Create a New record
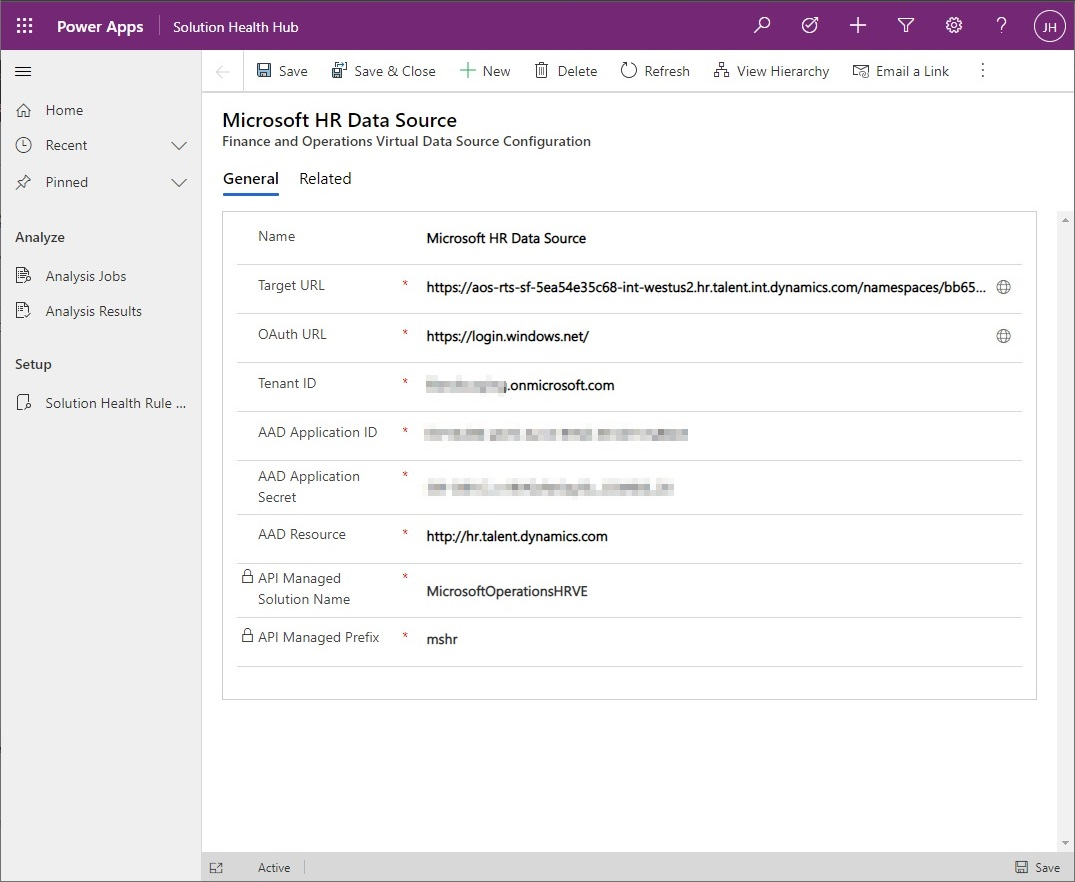The image size is (1075, 882). click(485, 71)
